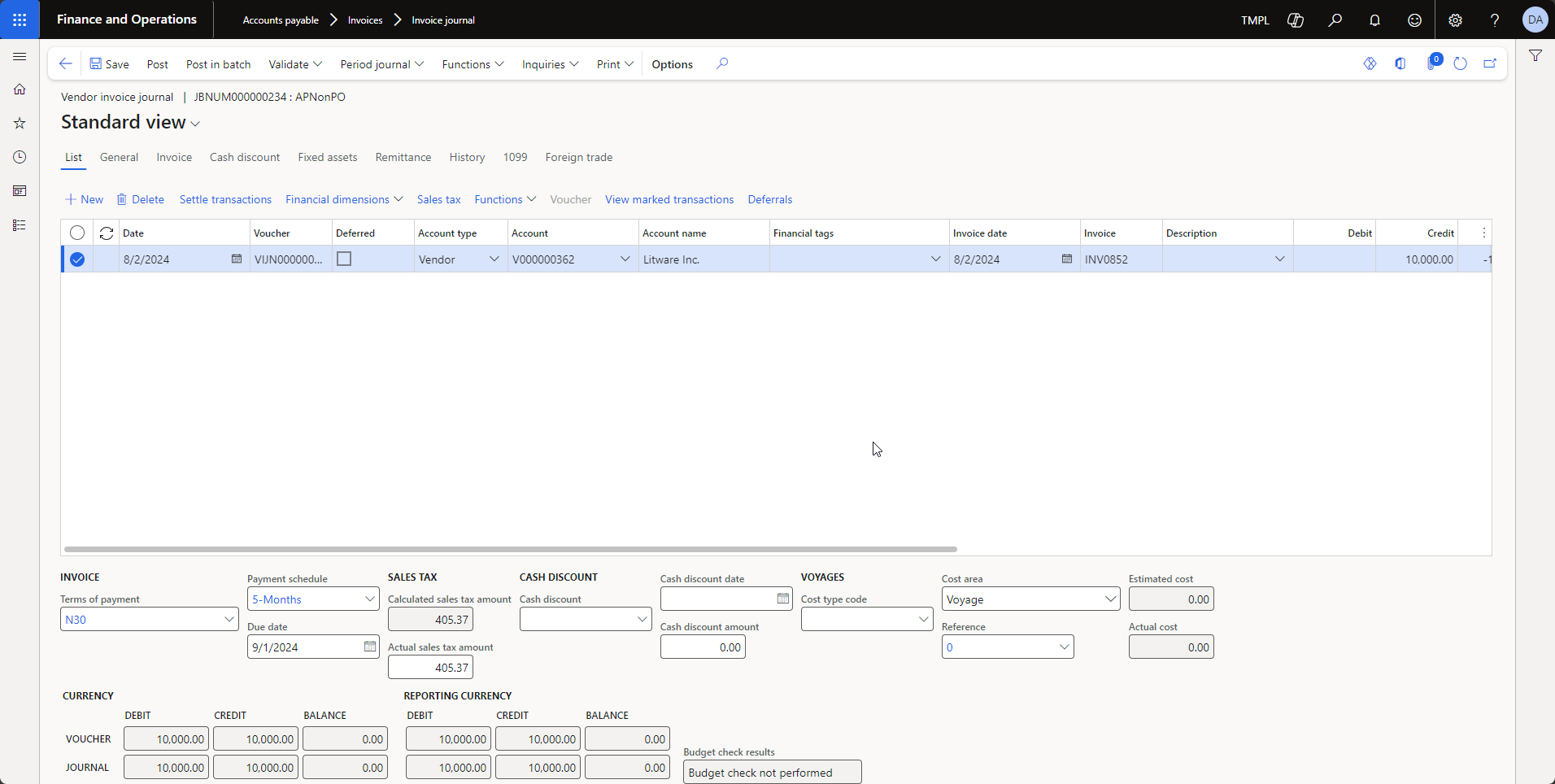The height and width of the screenshot is (784, 1555).
Task: Open the filter pane funnel icon
Action: point(1535,56)
